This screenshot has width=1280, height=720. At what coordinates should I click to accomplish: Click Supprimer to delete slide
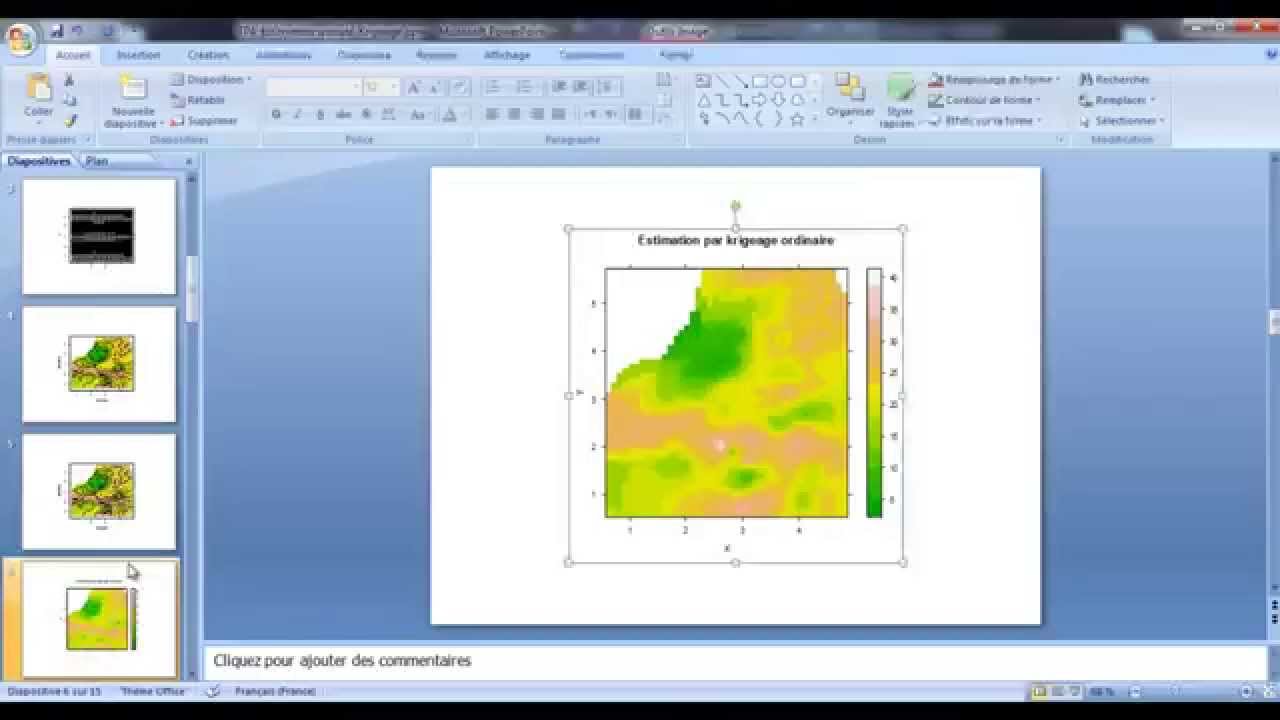(x=204, y=121)
